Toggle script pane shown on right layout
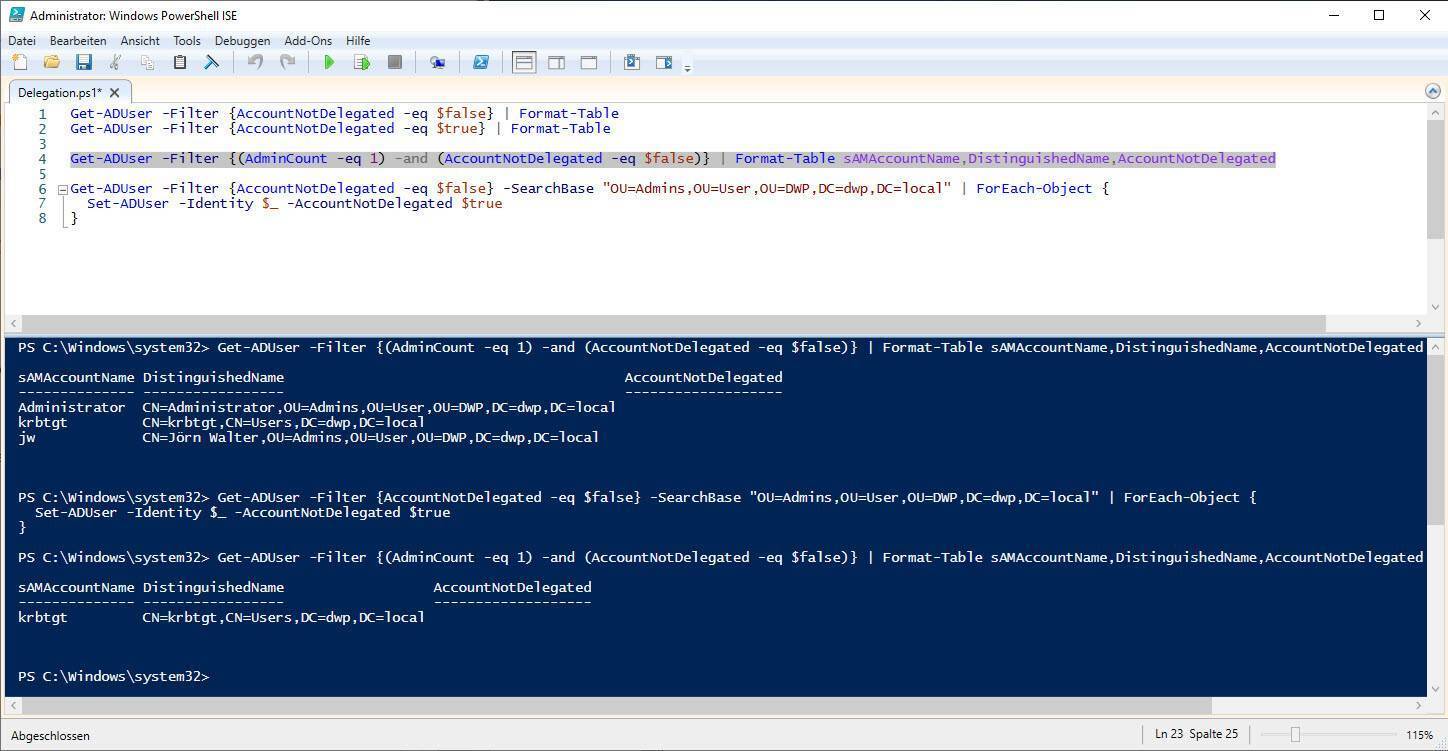The width and height of the screenshot is (1448, 751). 556,62
